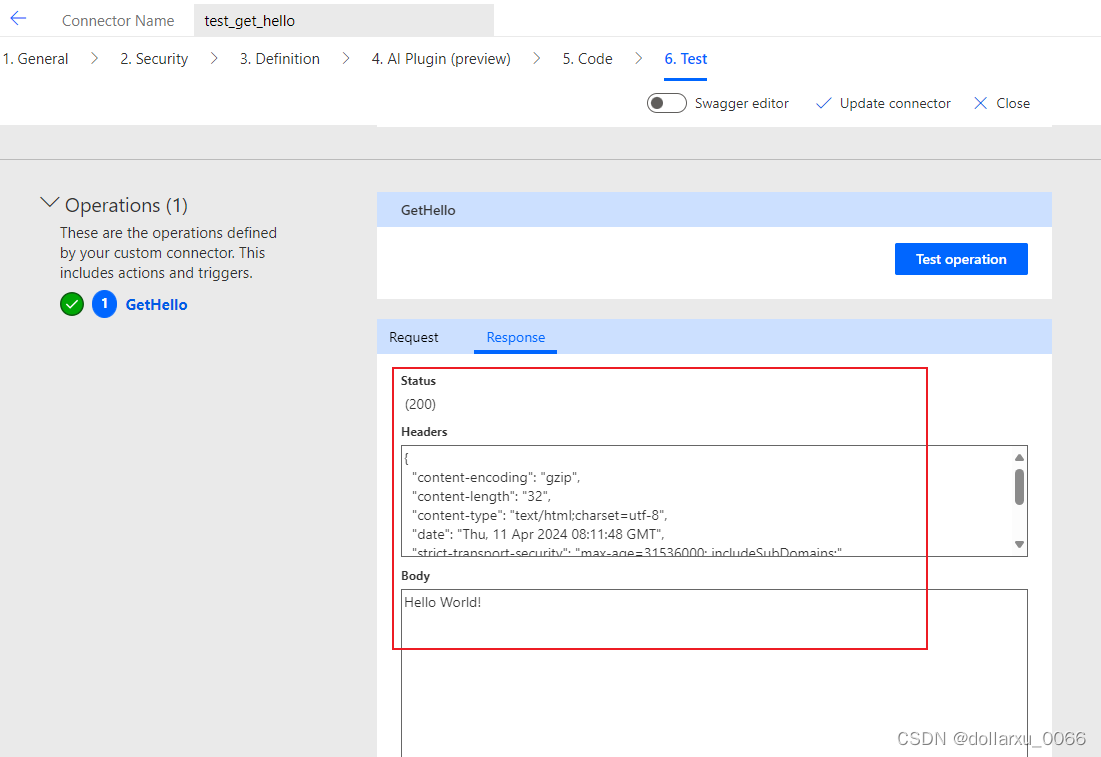
Task: Click the scrollbar up arrow in Headers panel
Action: pyautogui.click(x=1019, y=455)
